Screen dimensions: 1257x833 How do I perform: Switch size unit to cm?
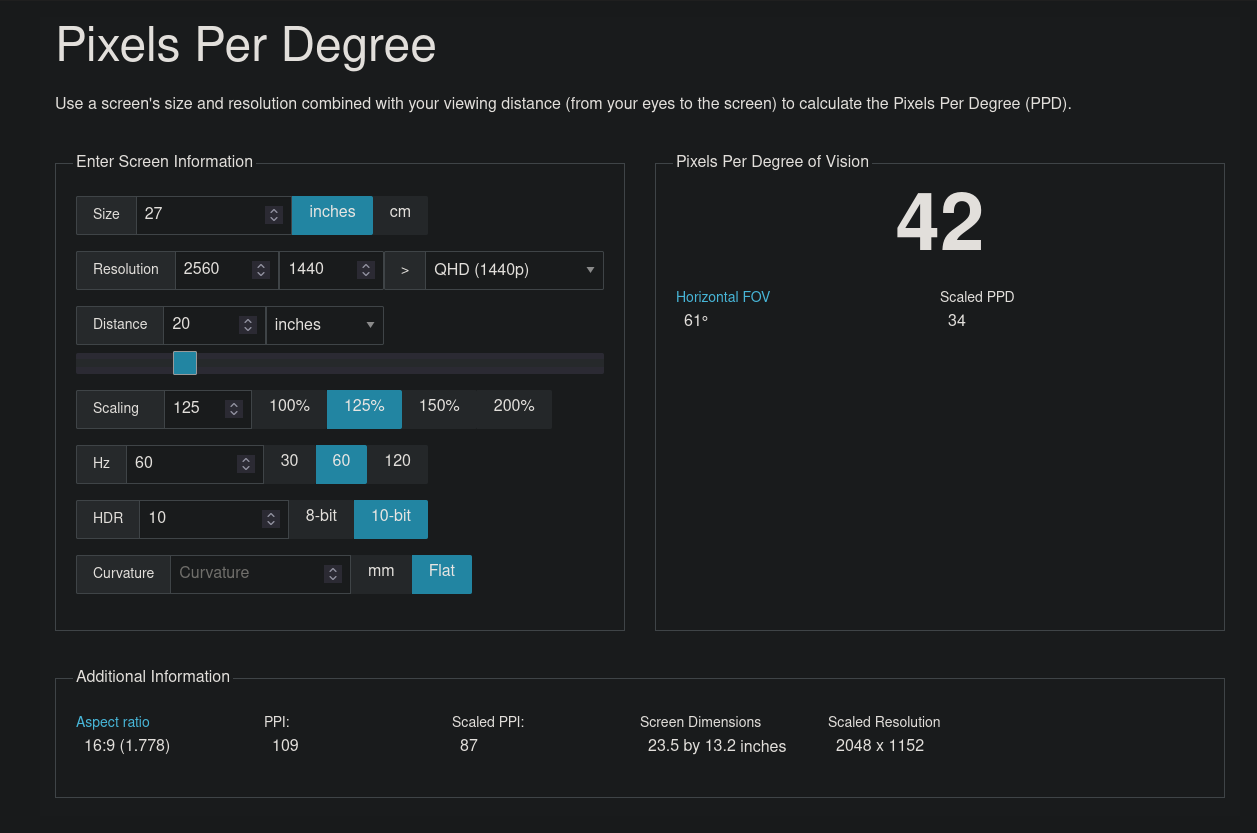(400, 212)
